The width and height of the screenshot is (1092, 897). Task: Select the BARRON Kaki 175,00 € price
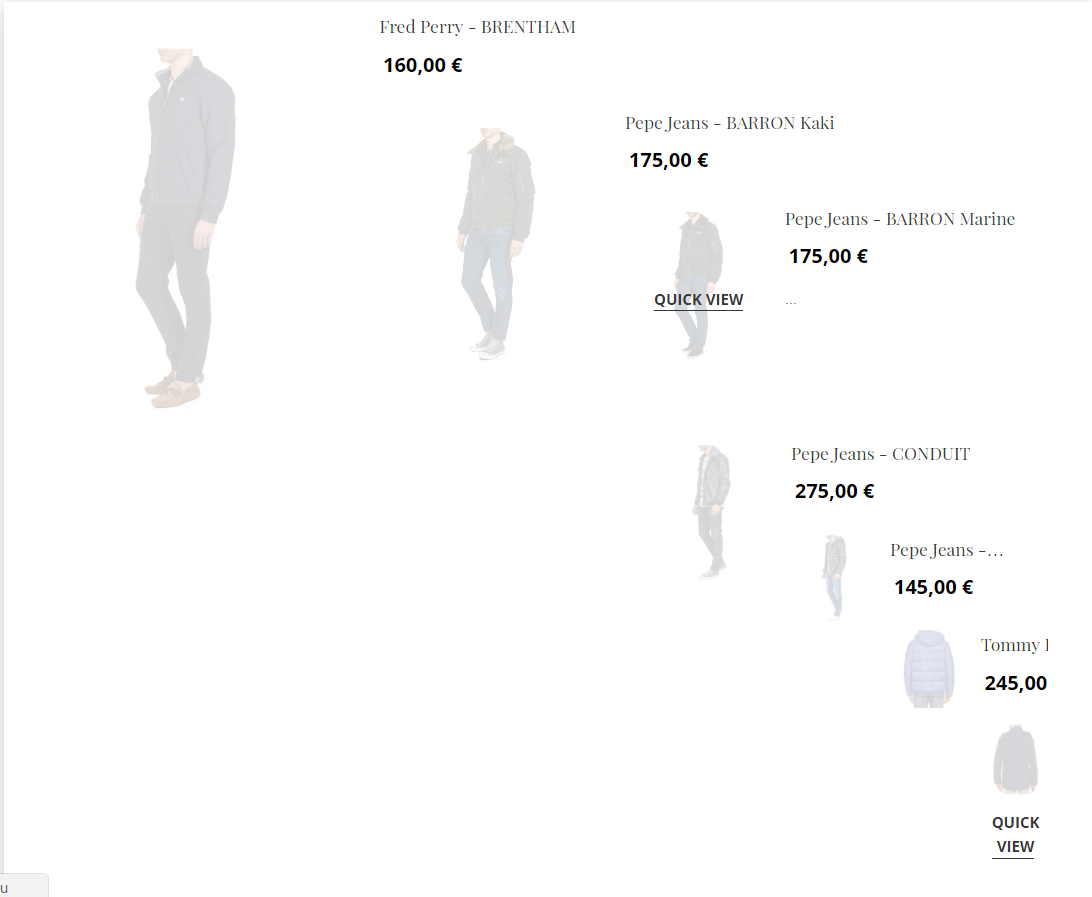669,161
